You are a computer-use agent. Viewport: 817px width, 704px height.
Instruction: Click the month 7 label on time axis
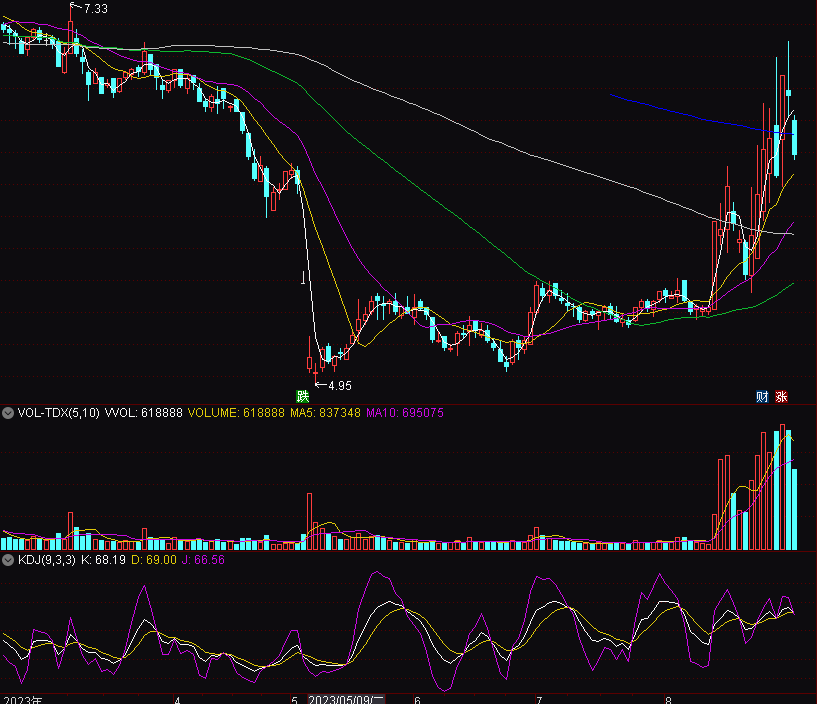[539, 699]
